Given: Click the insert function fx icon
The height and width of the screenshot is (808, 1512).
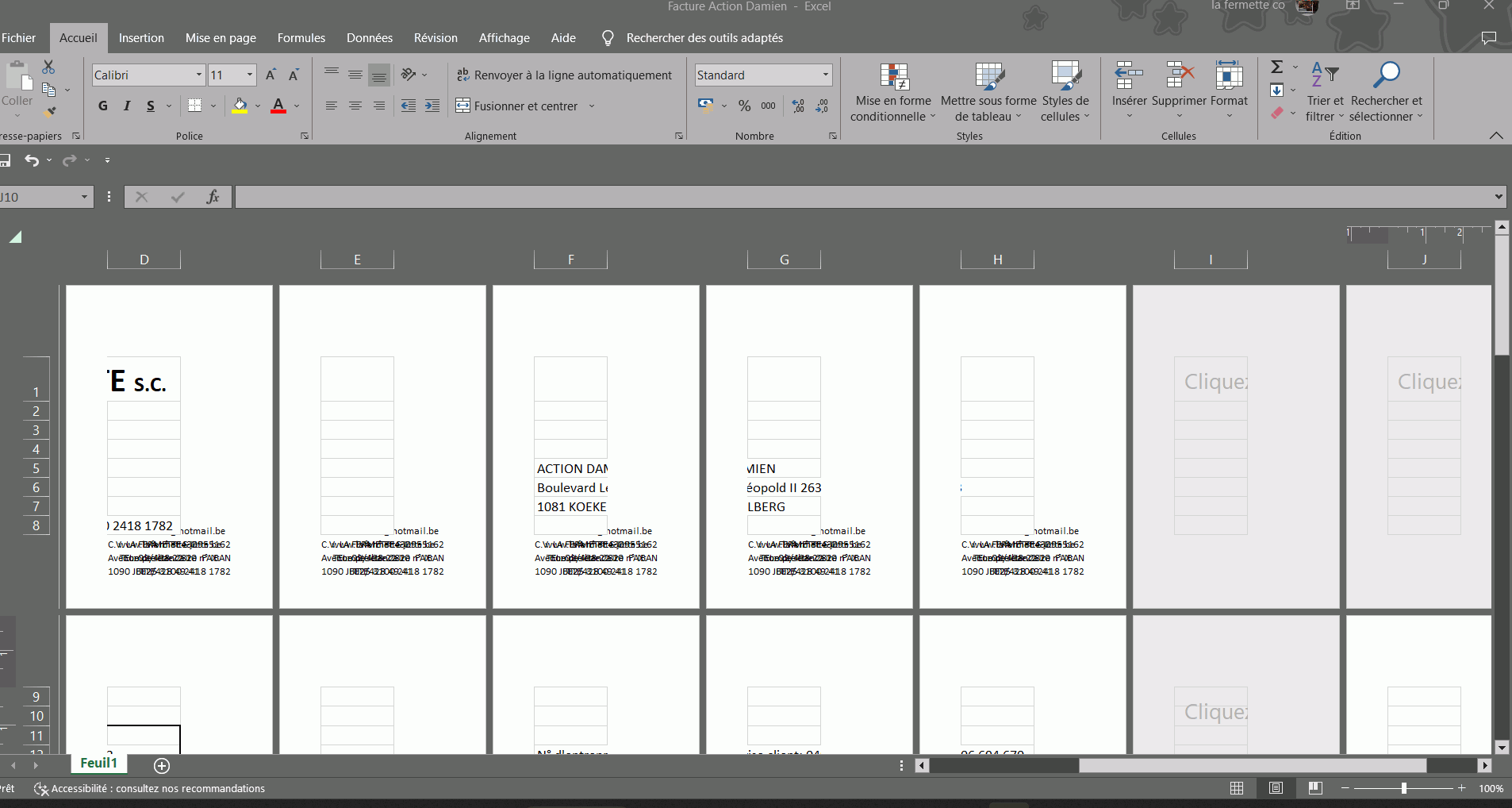Looking at the screenshot, I should pyautogui.click(x=213, y=197).
